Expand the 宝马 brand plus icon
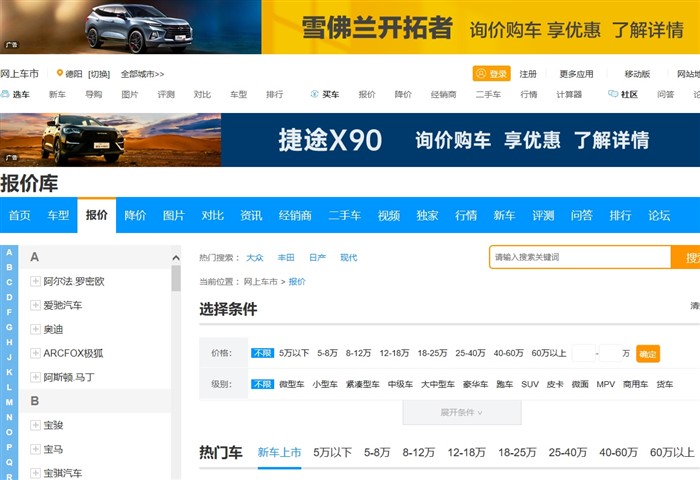Image resolution: width=700 pixels, height=480 pixels. (x=35, y=449)
